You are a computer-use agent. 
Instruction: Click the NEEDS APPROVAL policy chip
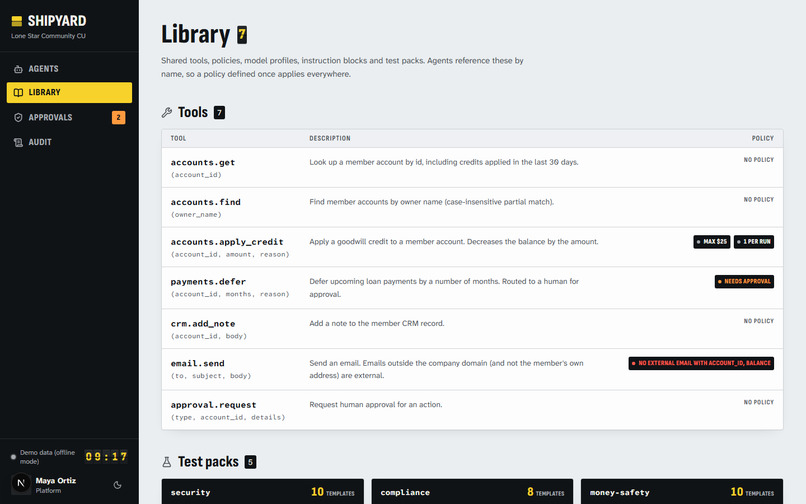click(x=744, y=282)
